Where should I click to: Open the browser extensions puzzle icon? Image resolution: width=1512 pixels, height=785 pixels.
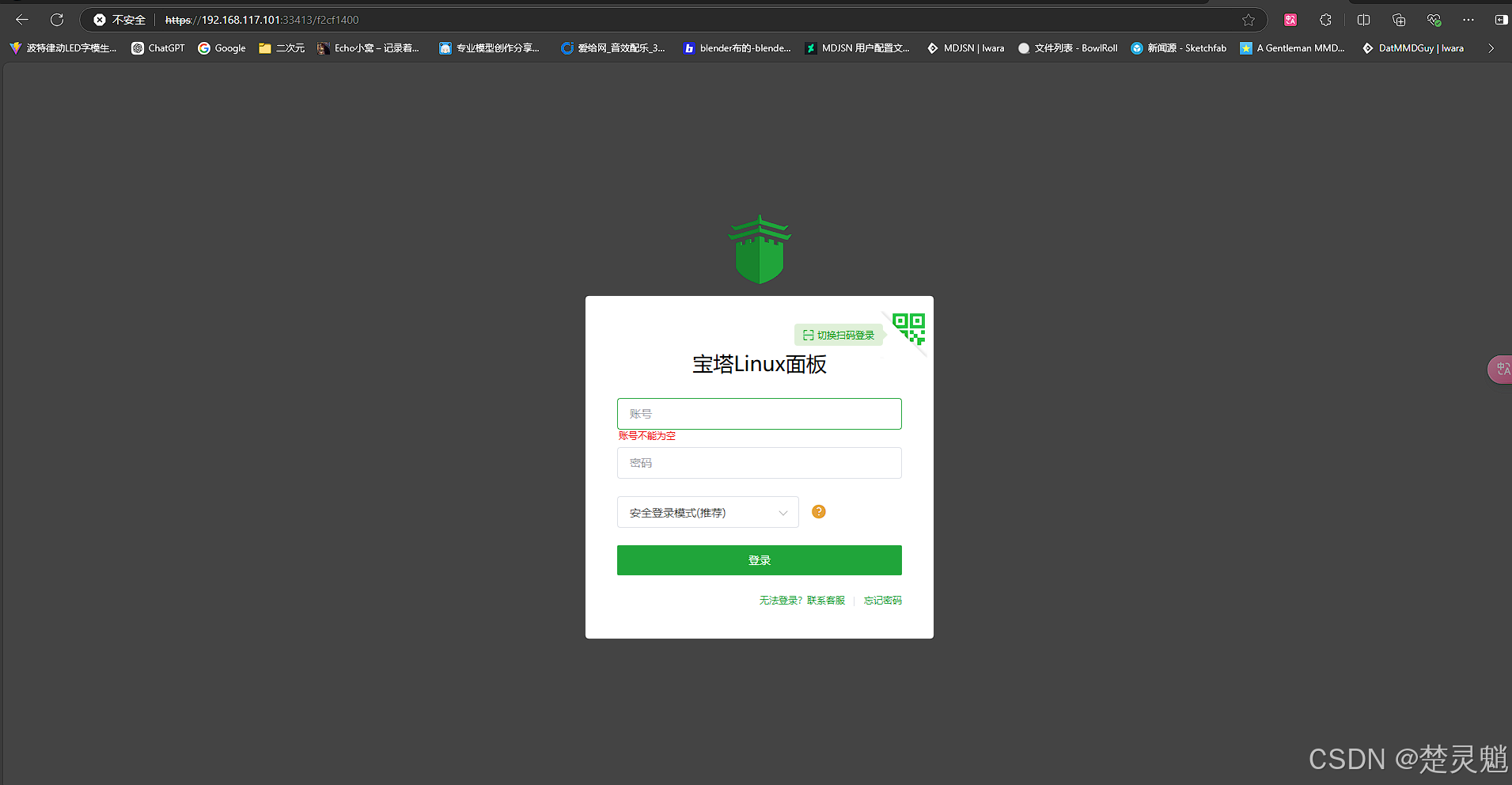pos(1325,20)
